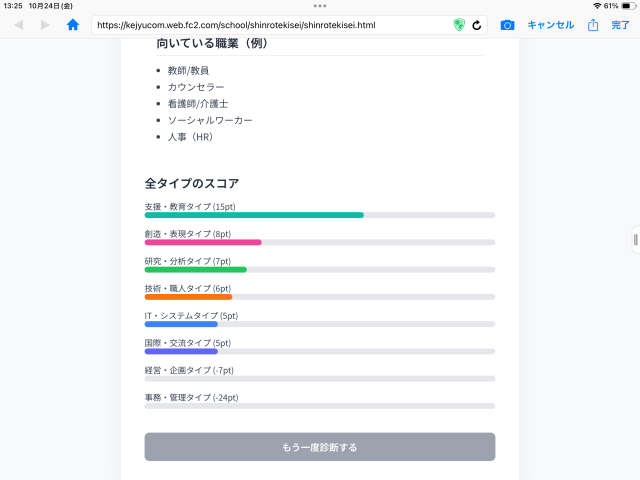Tap the green shield security icon
640x480 pixels.
[459, 25]
